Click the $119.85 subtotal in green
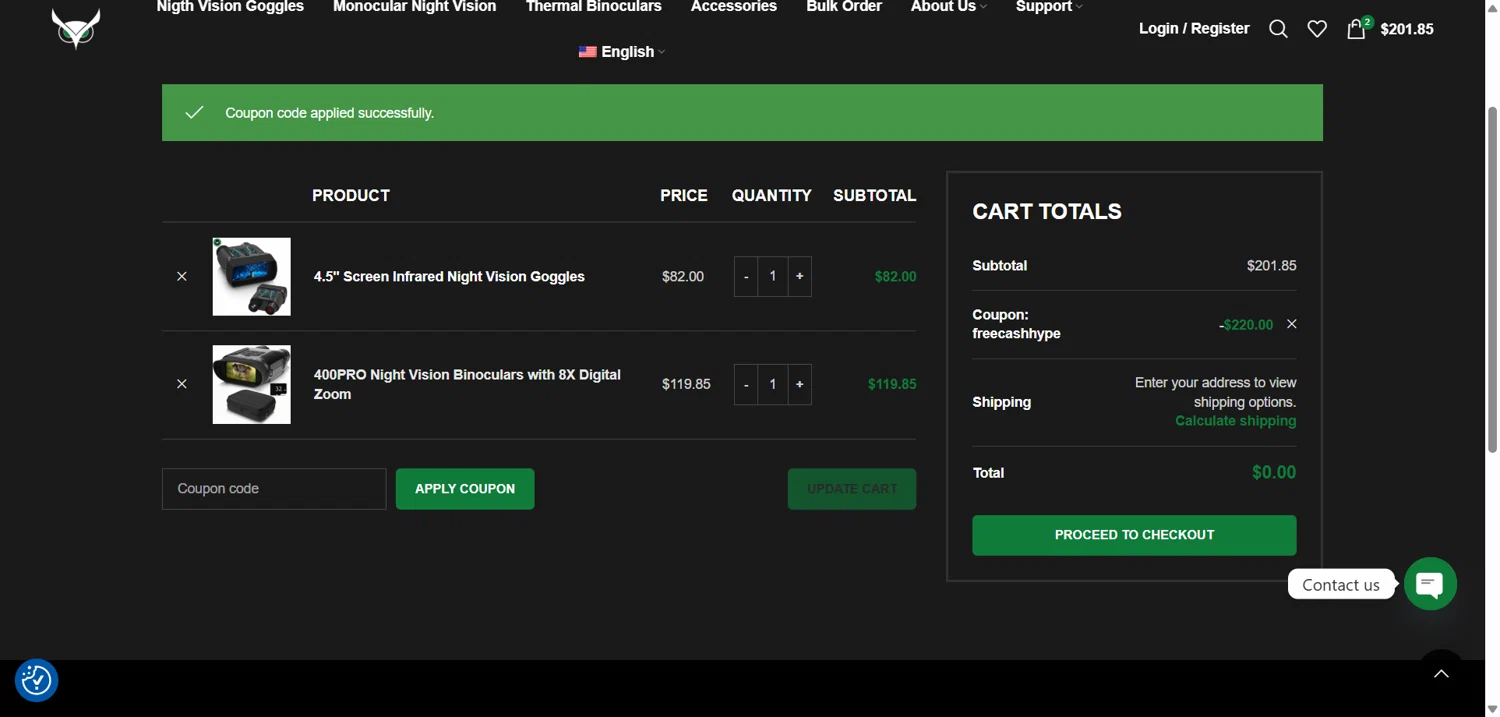Image resolution: width=1500 pixels, height=717 pixels. pos(892,384)
